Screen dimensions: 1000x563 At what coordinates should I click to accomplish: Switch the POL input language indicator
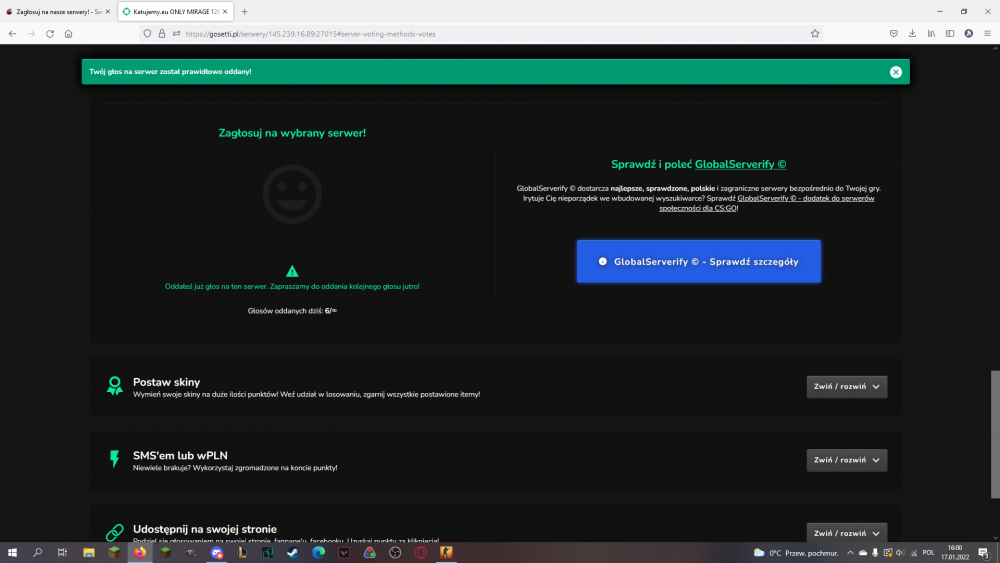tap(929, 553)
